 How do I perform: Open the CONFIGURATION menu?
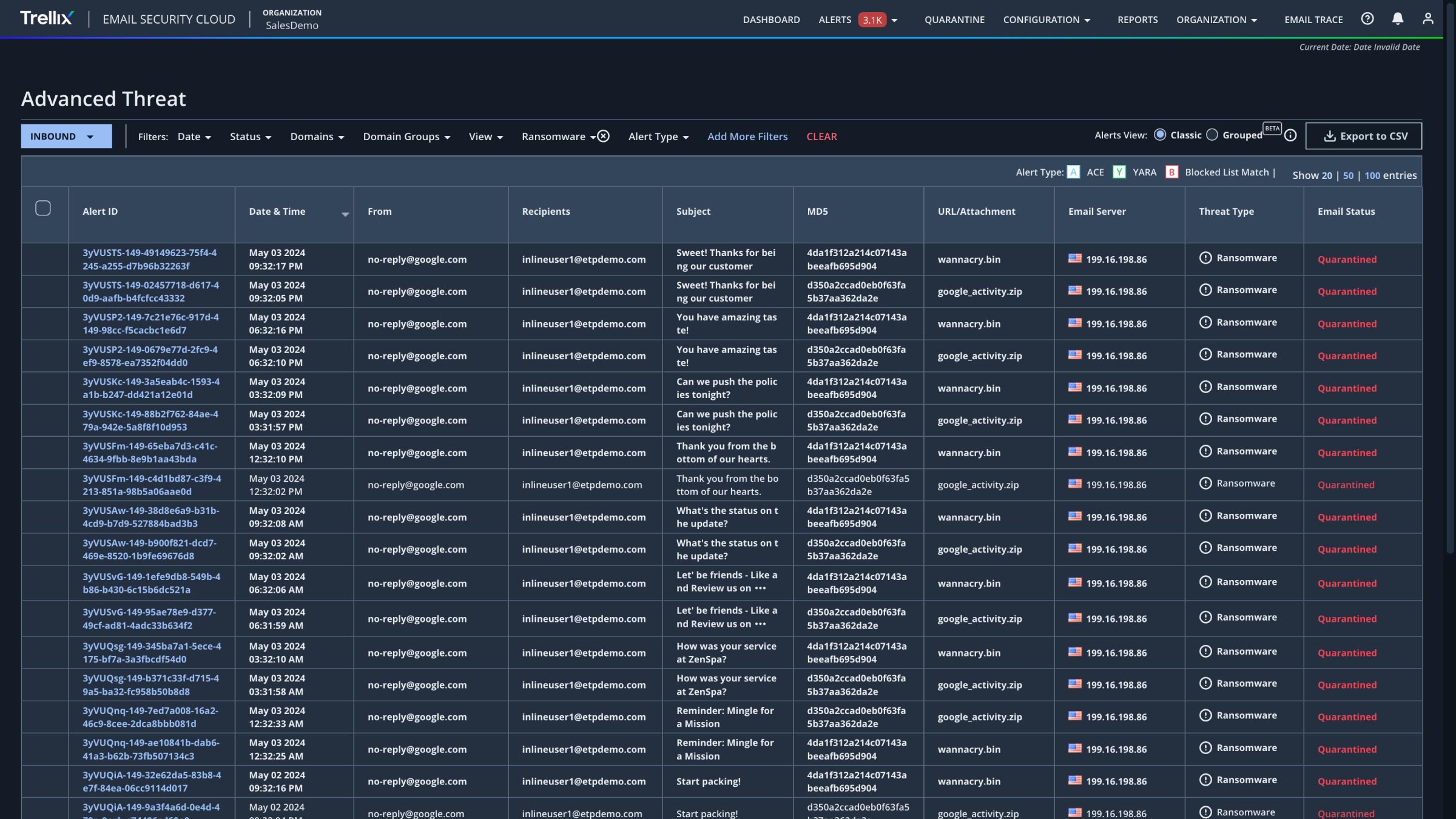1046,19
